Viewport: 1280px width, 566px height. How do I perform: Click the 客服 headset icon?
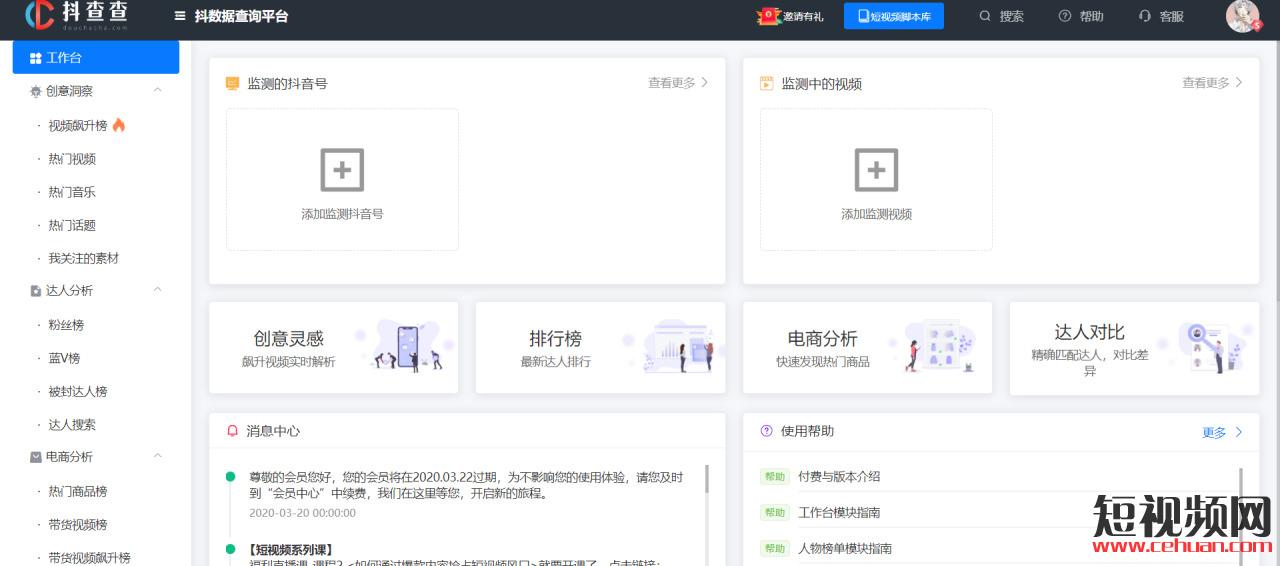point(1145,16)
